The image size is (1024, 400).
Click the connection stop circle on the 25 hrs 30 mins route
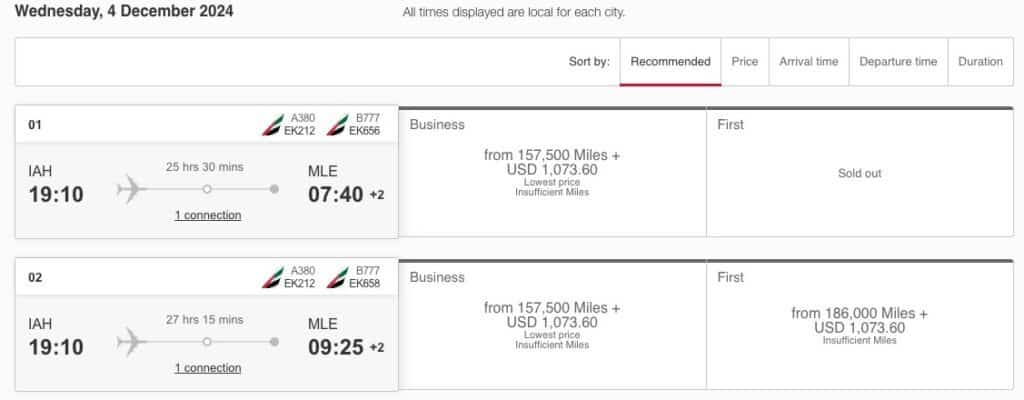207,189
